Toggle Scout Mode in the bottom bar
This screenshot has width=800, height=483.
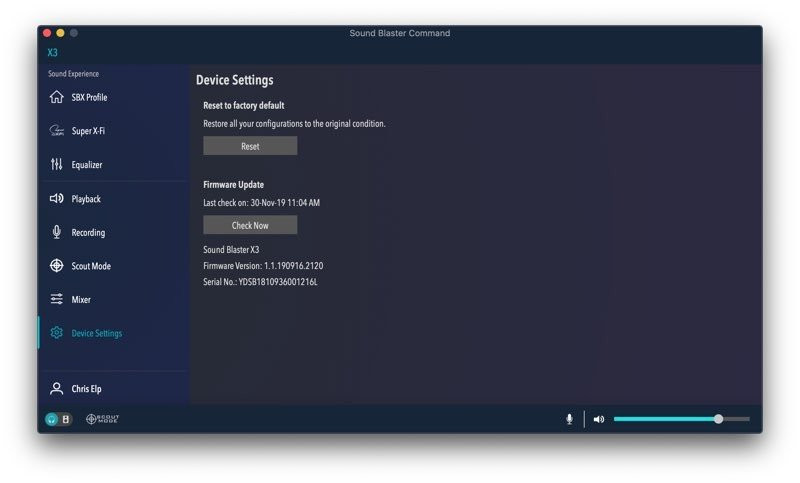click(102, 419)
